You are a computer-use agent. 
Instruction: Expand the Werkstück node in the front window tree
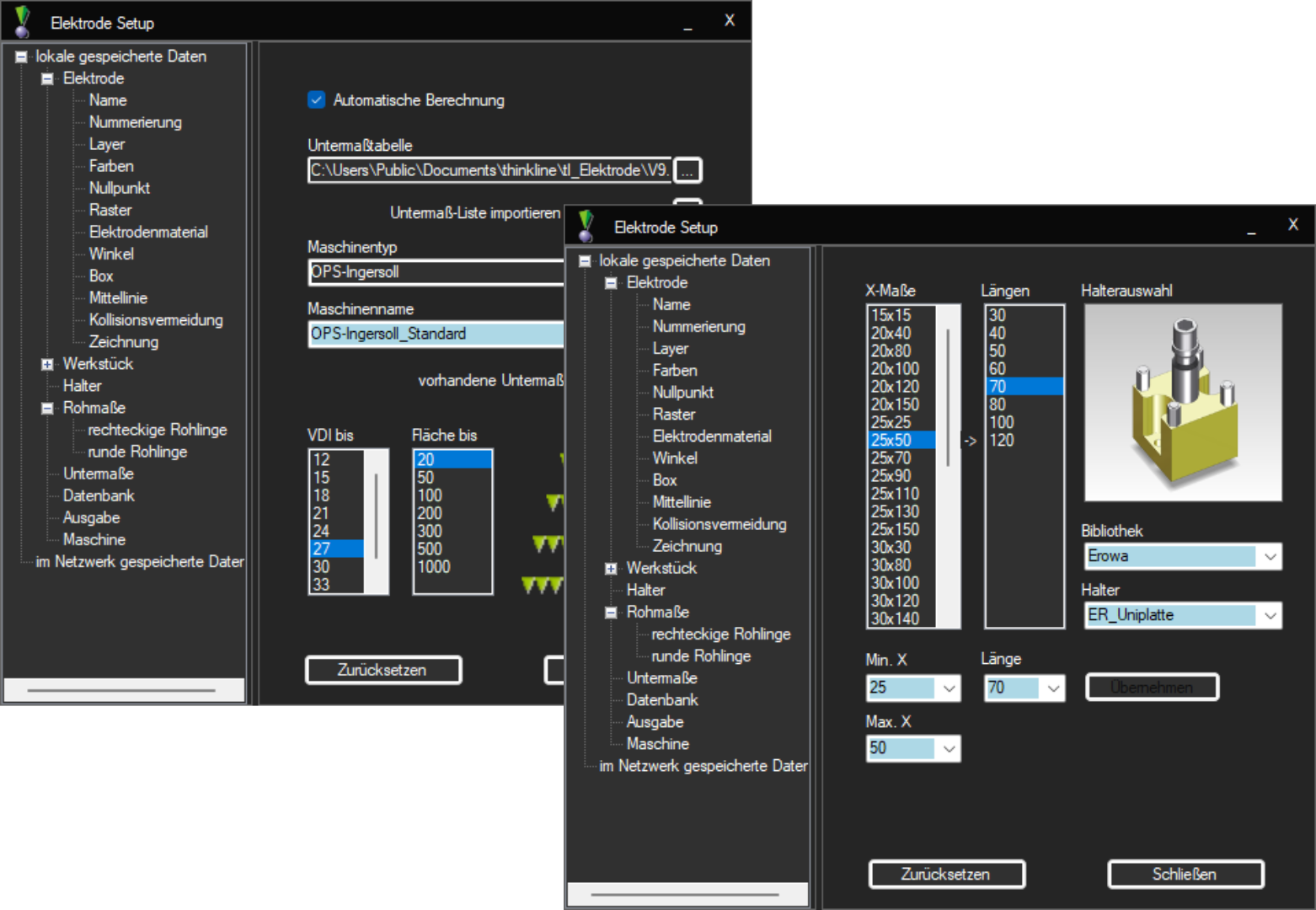(611, 569)
